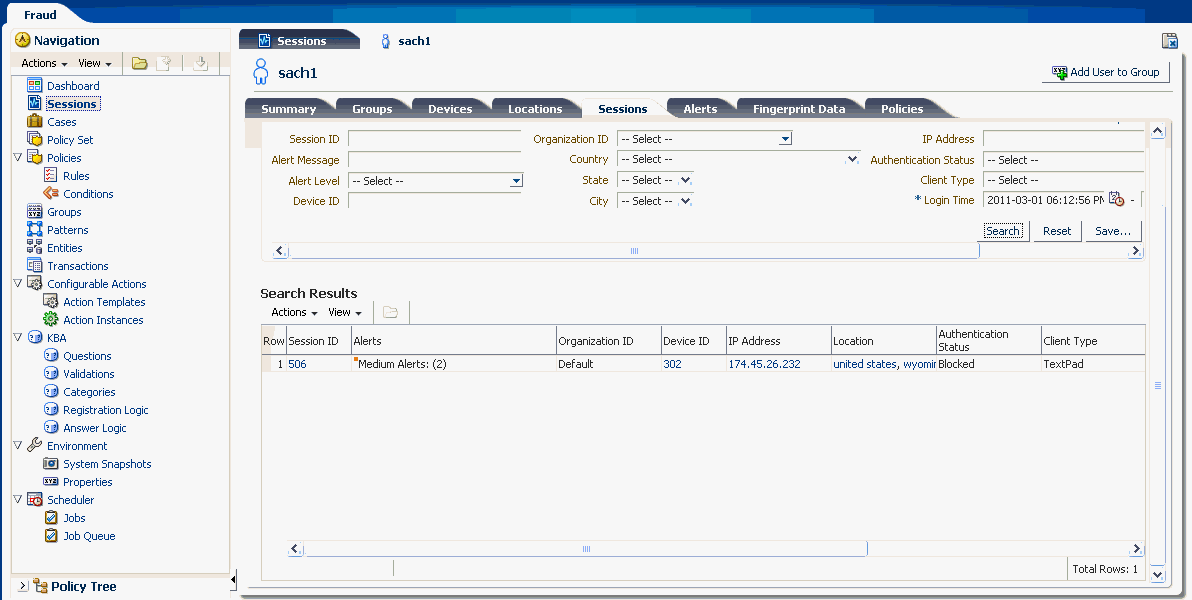Click the Search Results open folder icon
The width and height of the screenshot is (1192, 600).
pos(391,312)
